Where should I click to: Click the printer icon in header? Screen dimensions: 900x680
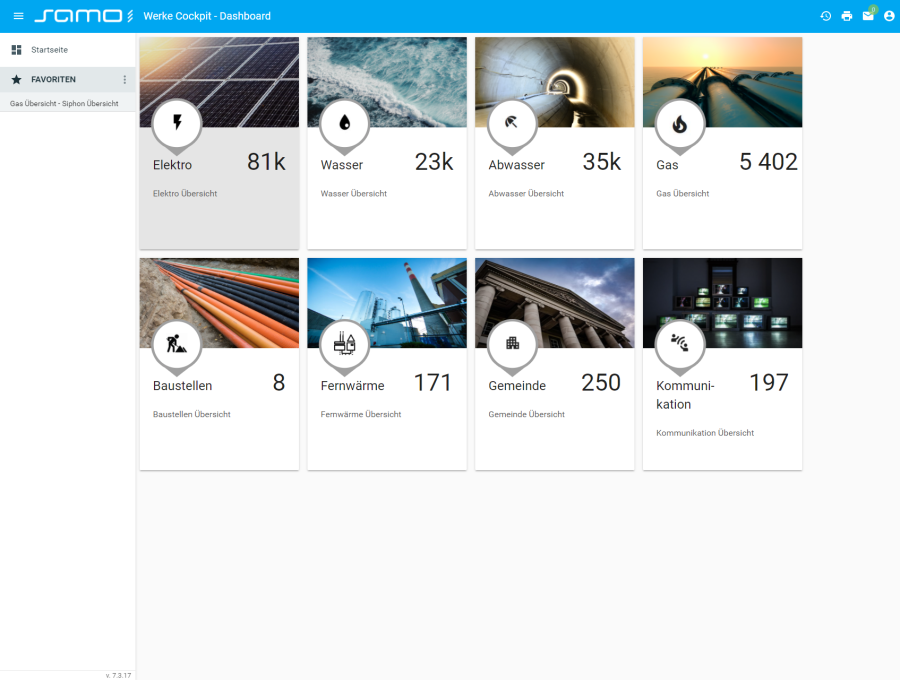pos(847,16)
